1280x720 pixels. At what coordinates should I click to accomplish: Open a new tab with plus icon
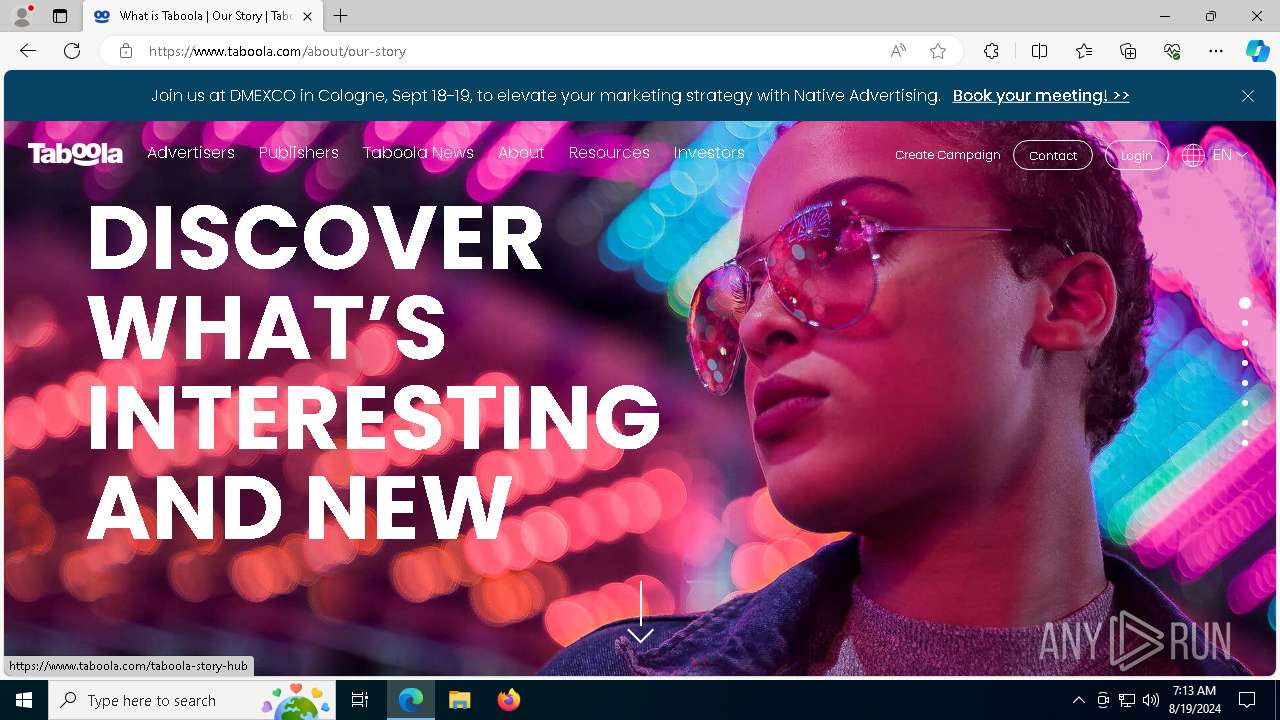[341, 16]
